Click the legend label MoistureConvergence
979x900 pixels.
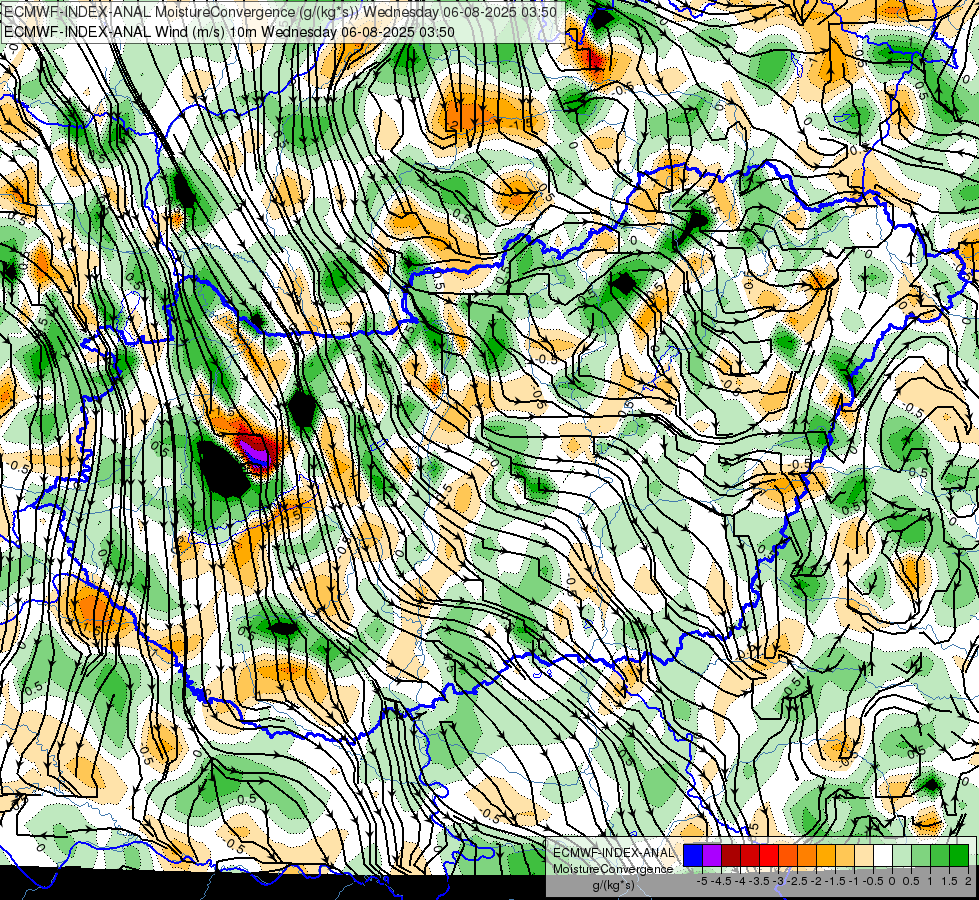point(613,869)
